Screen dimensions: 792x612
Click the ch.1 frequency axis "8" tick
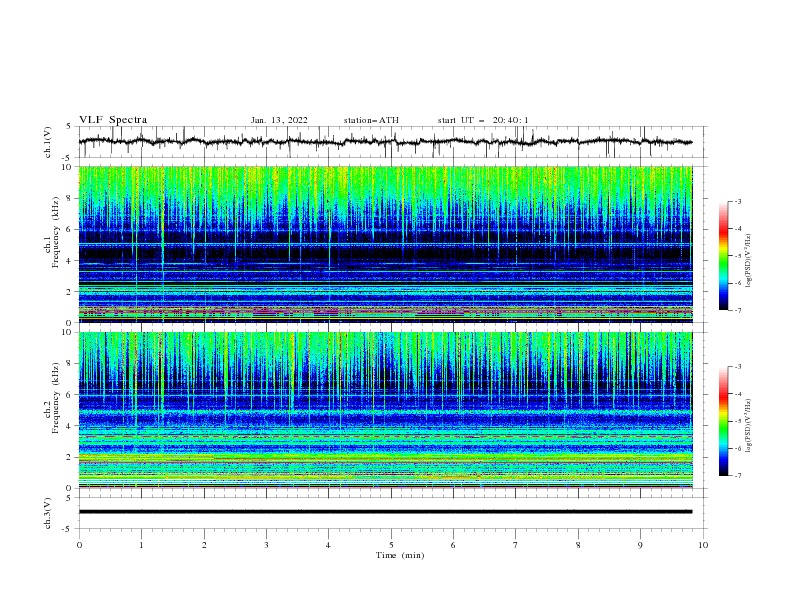(x=70, y=198)
